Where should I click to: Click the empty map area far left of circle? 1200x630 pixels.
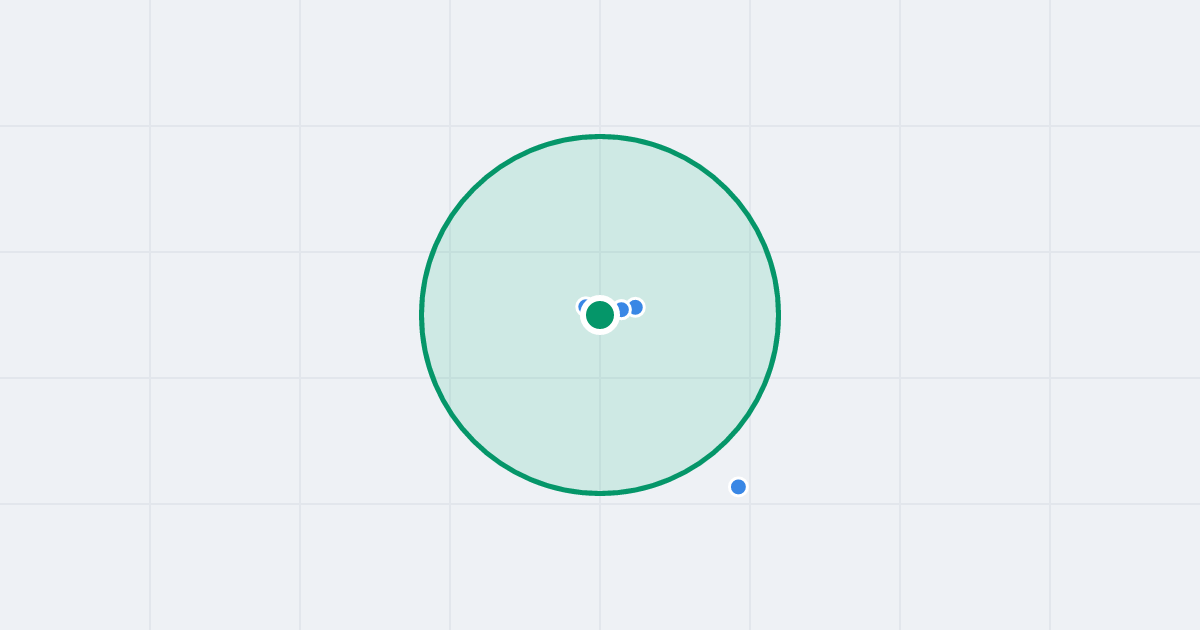(x=200, y=315)
